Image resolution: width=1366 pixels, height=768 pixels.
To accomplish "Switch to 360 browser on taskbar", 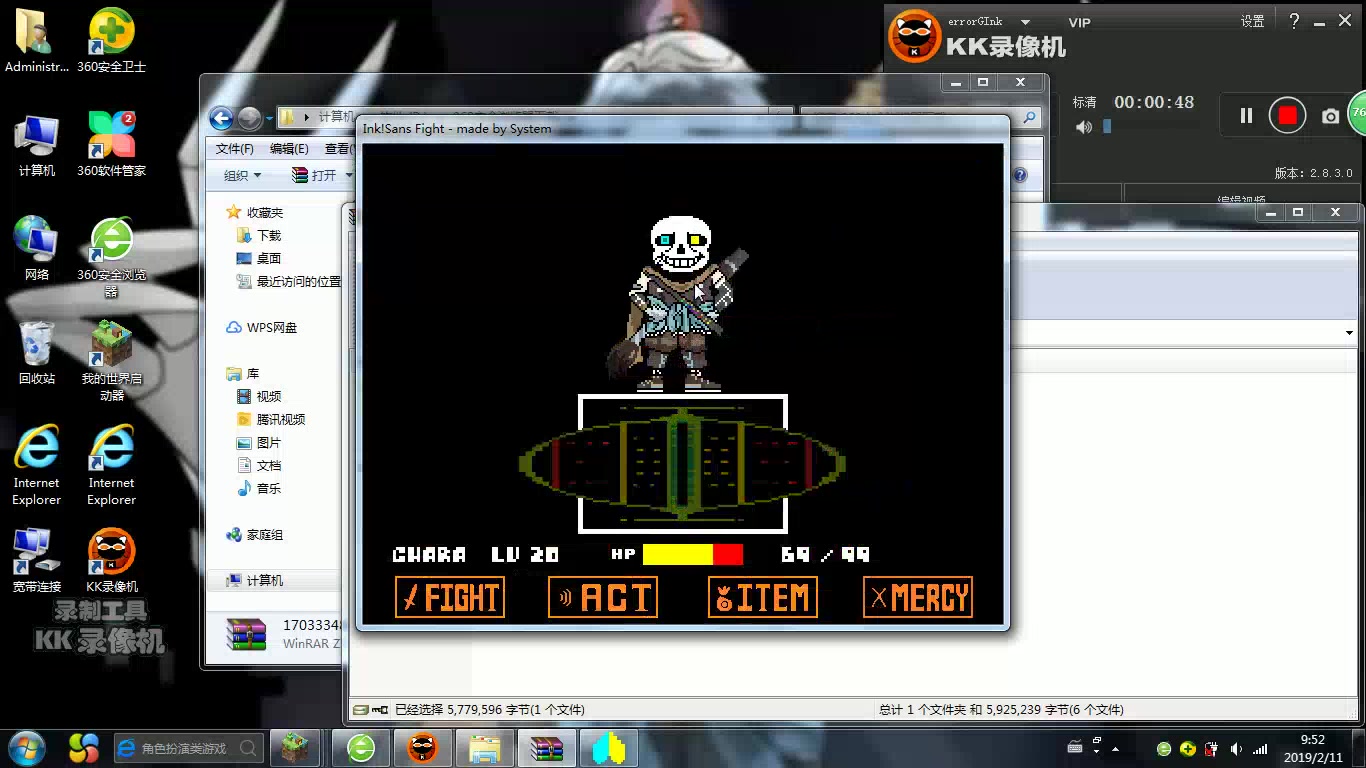I will [x=361, y=748].
